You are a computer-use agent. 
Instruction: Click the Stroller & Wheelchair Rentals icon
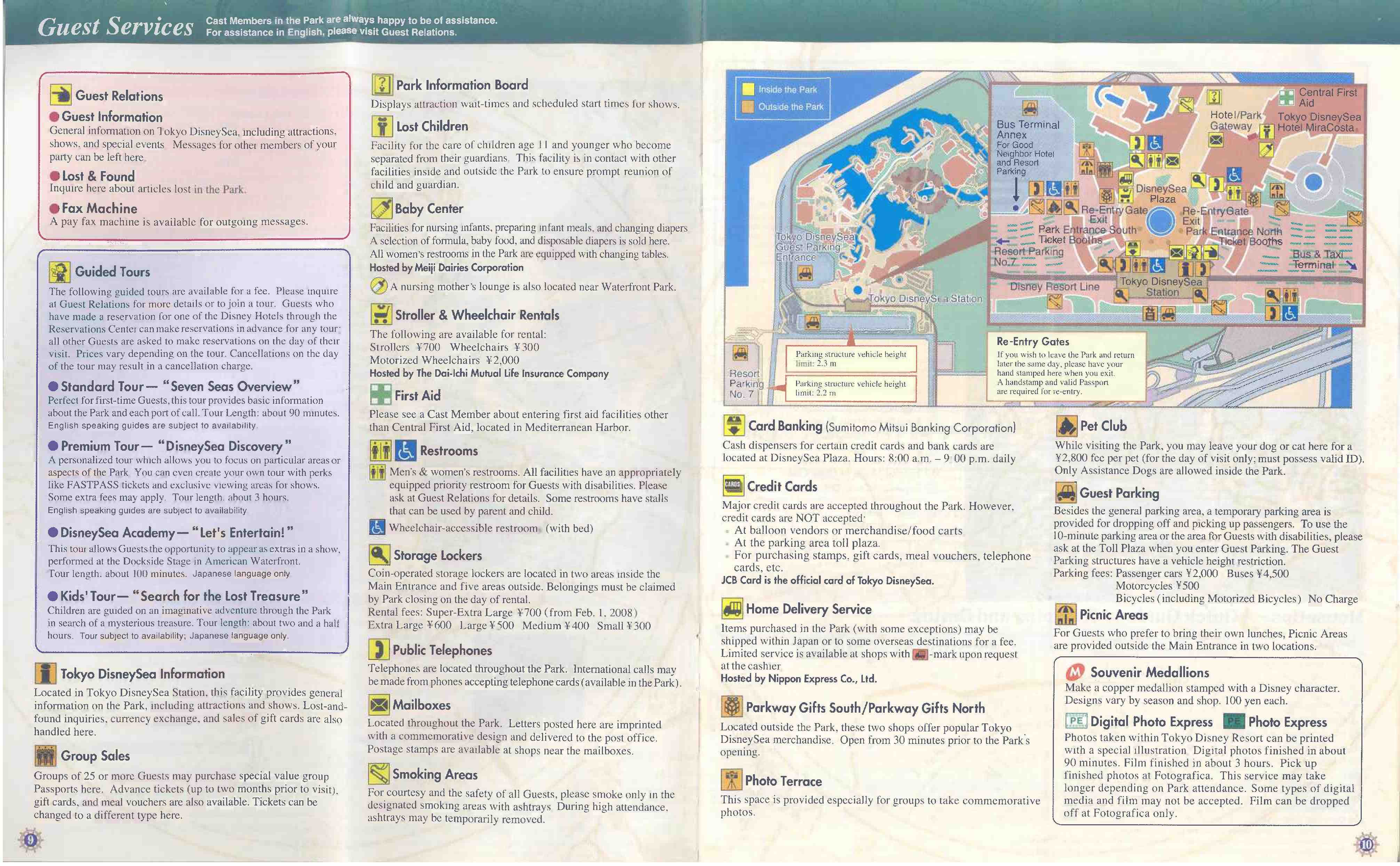pyautogui.click(x=382, y=314)
